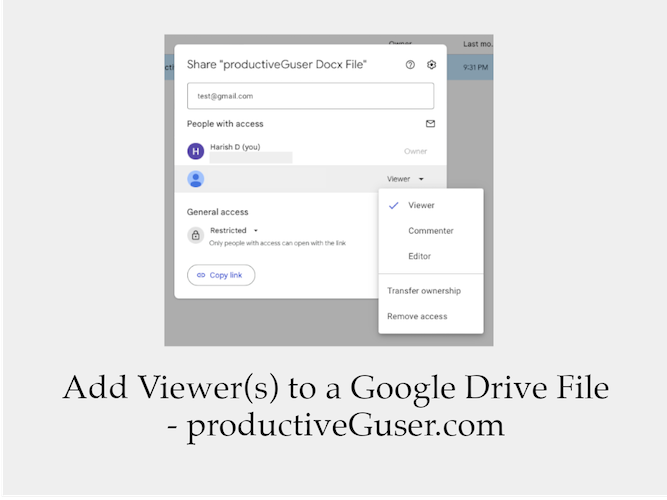Click the lock icon under General access
The image size is (667, 500).
[x=196, y=235]
